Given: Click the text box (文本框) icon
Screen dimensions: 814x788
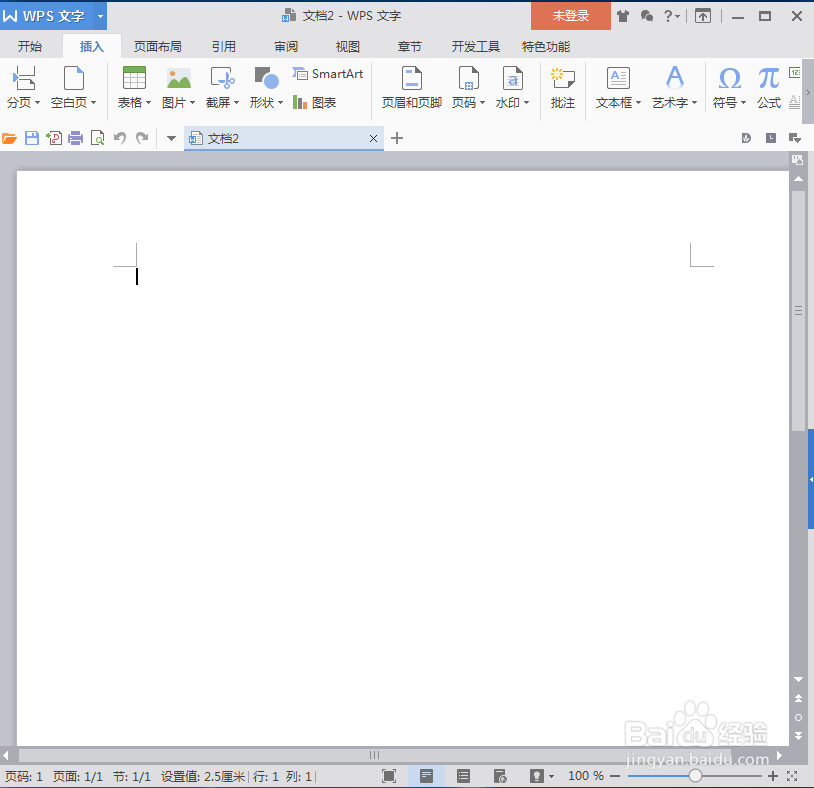Looking at the screenshot, I should (x=618, y=78).
